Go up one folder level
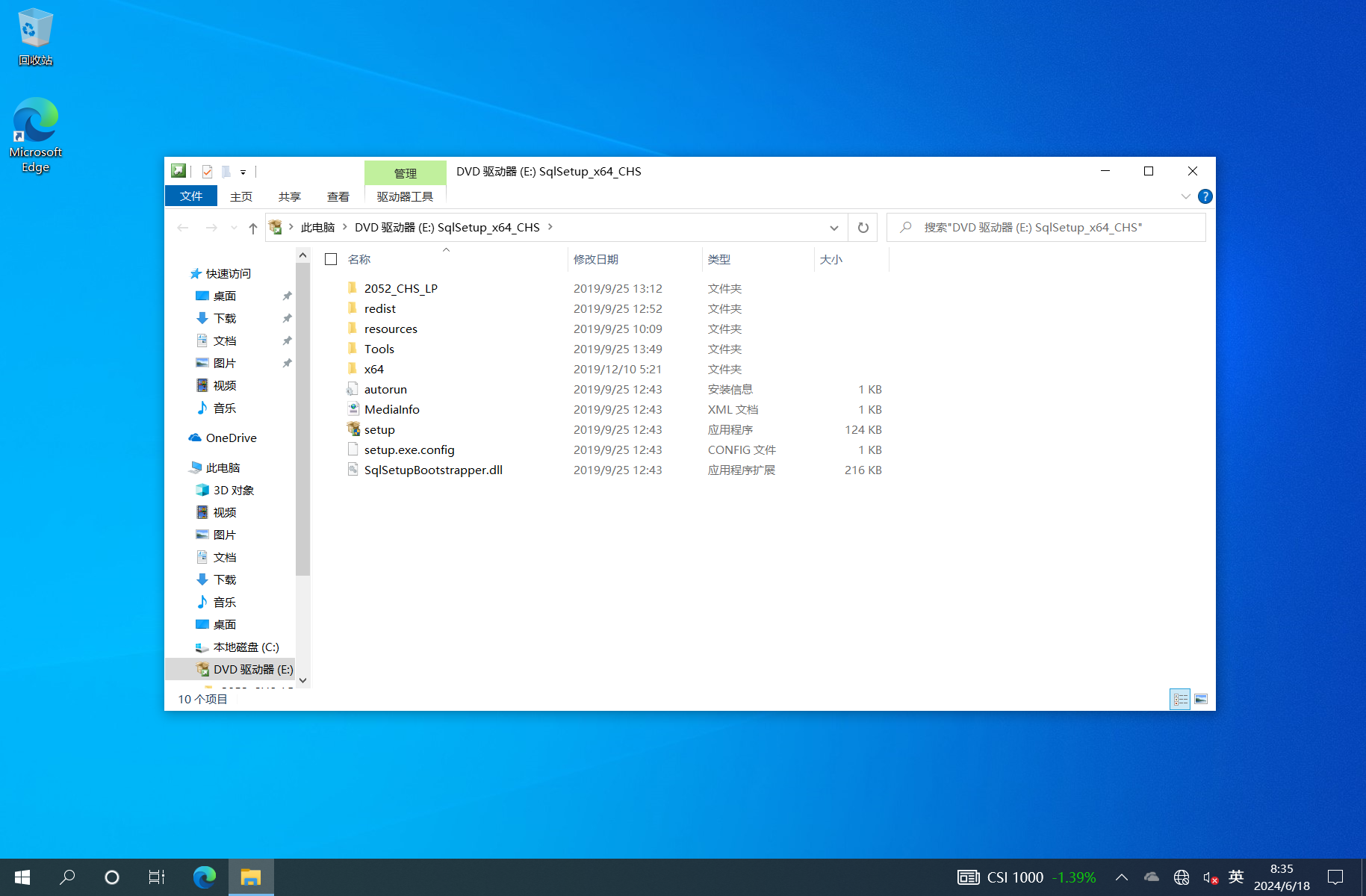Screen dimensions: 1366x896 click(x=252, y=228)
